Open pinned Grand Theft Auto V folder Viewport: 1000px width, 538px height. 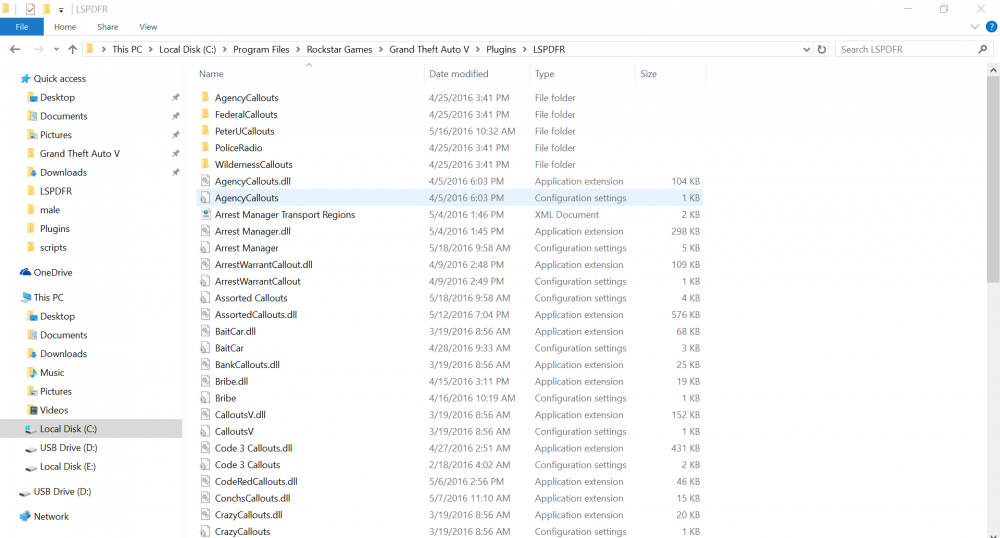[80, 154]
